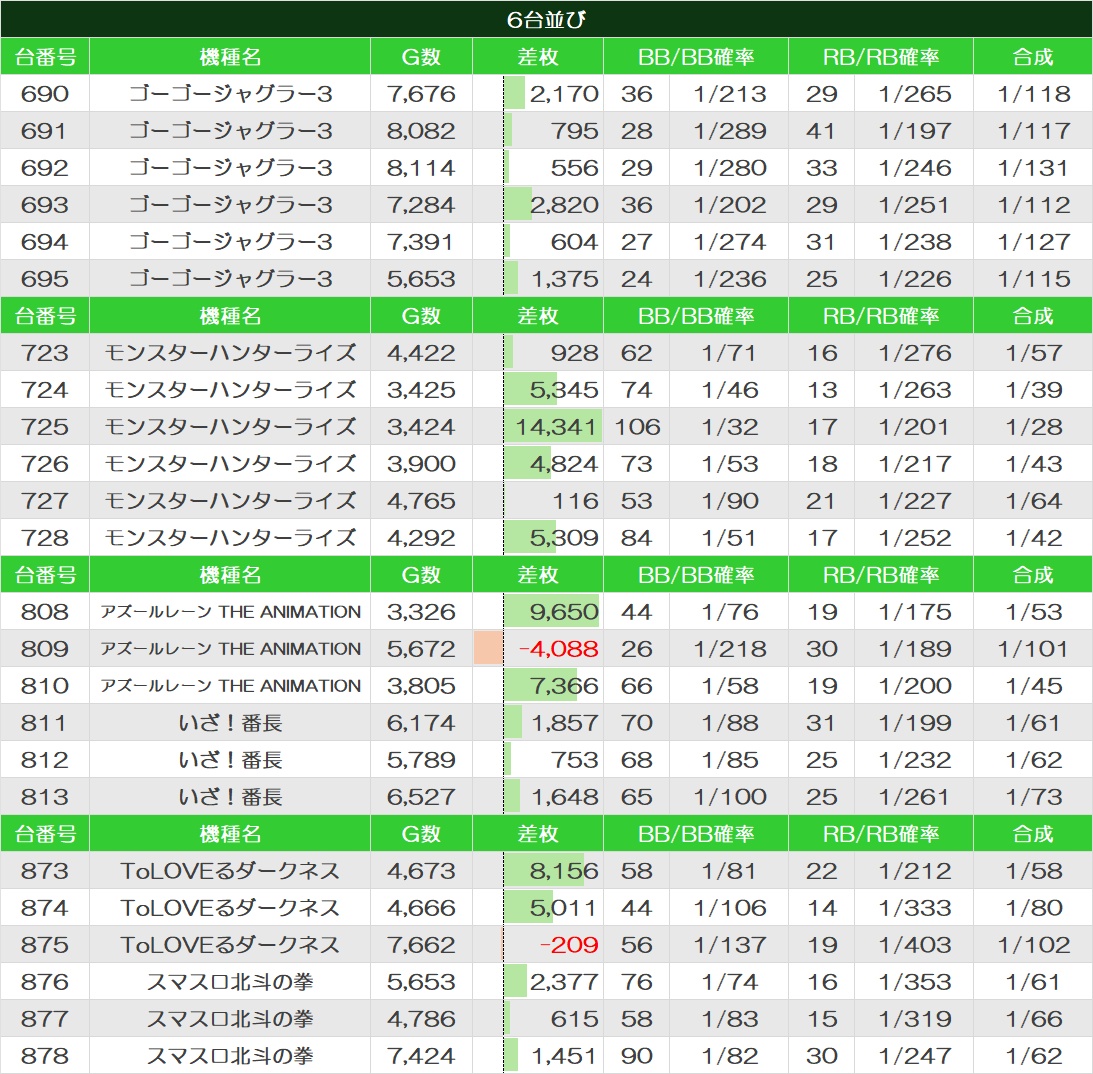The width and height of the screenshot is (1093, 1074).
Task: Select machine number 811
Action: tap(45, 722)
